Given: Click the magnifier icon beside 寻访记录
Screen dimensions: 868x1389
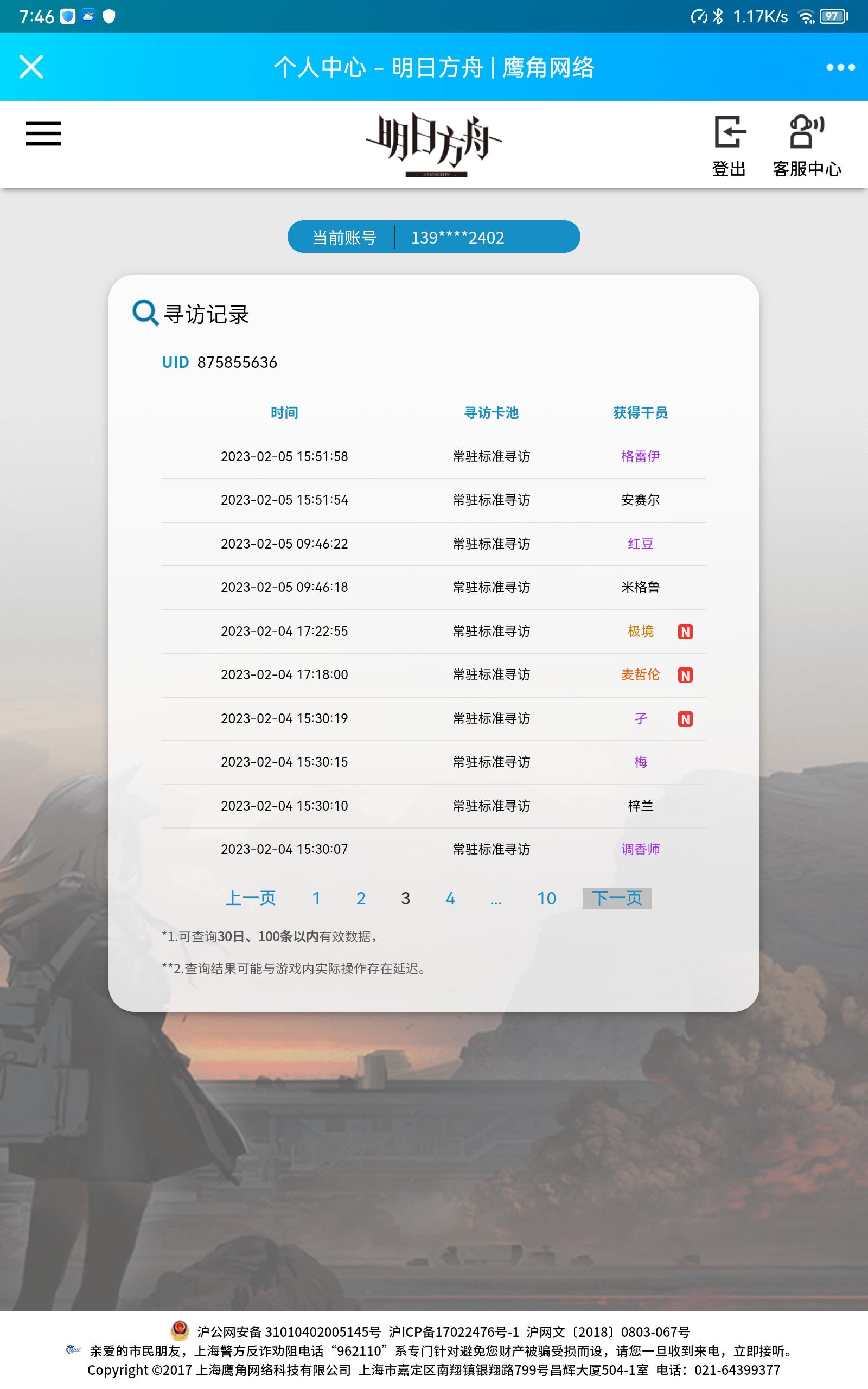Looking at the screenshot, I should 145,313.
